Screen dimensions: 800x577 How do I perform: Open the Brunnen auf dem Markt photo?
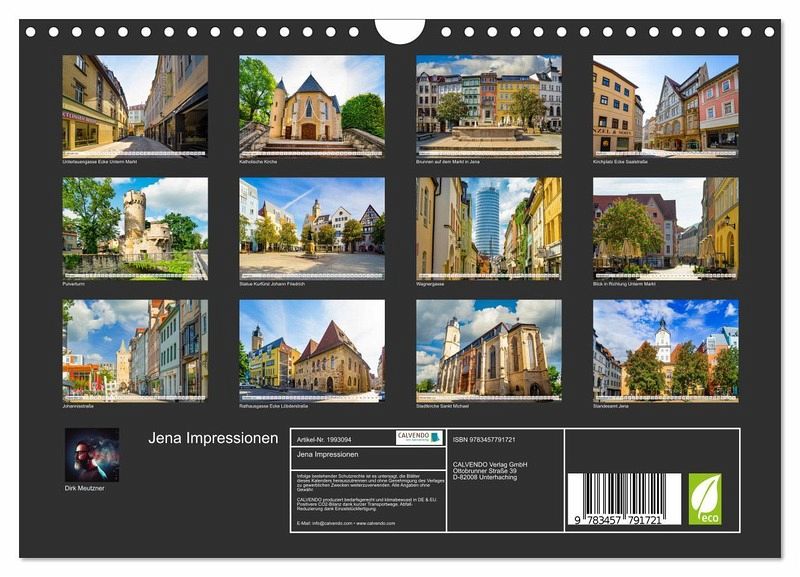pos(489,106)
